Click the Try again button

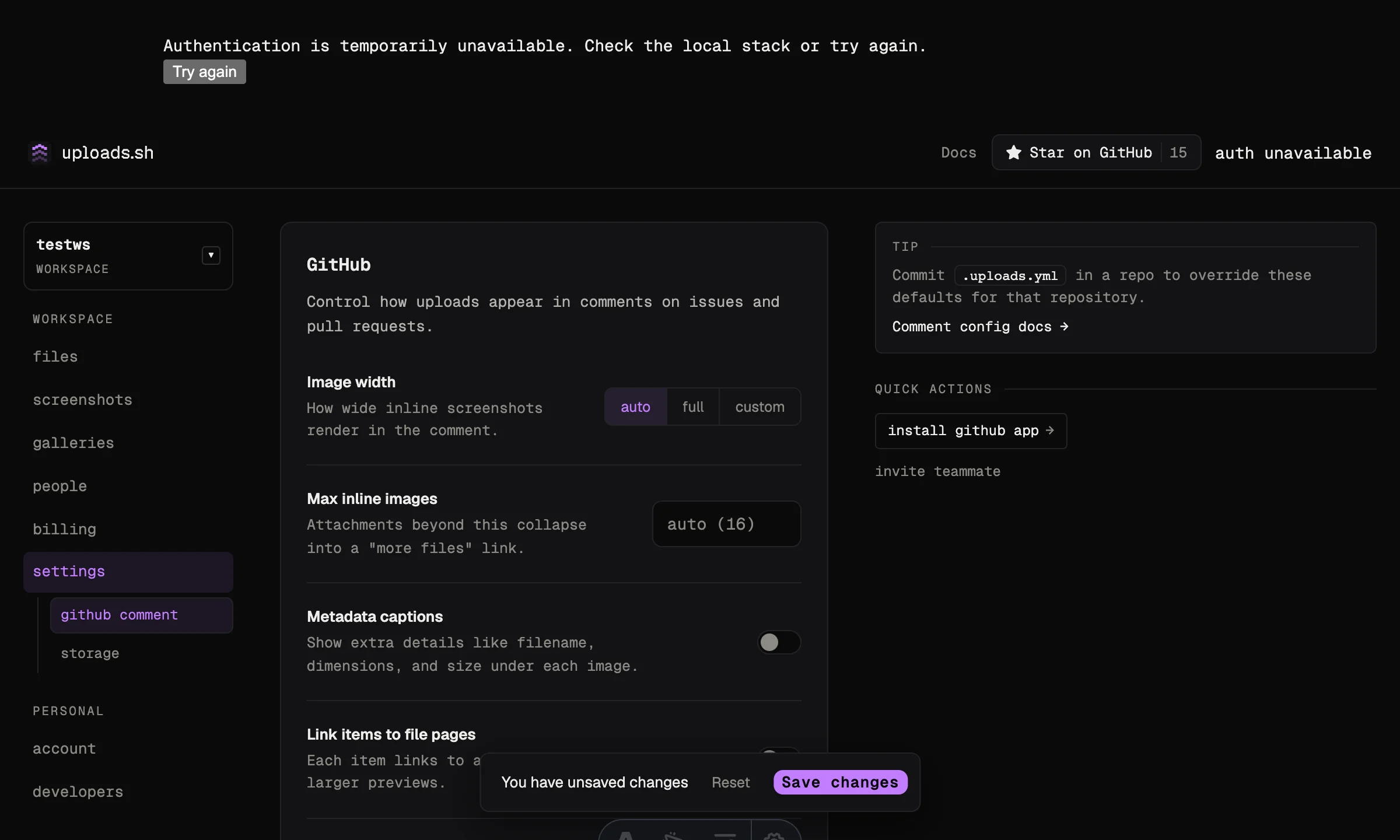pyautogui.click(x=205, y=72)
